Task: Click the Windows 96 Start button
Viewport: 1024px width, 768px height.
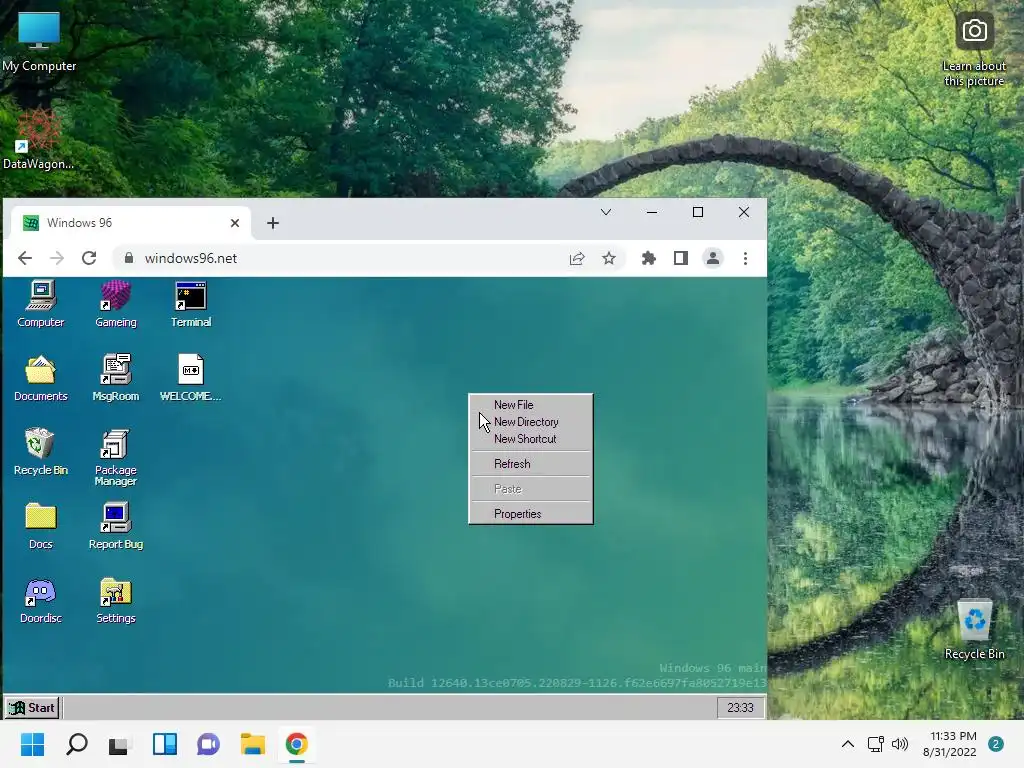Action: (x=32, y=708)
